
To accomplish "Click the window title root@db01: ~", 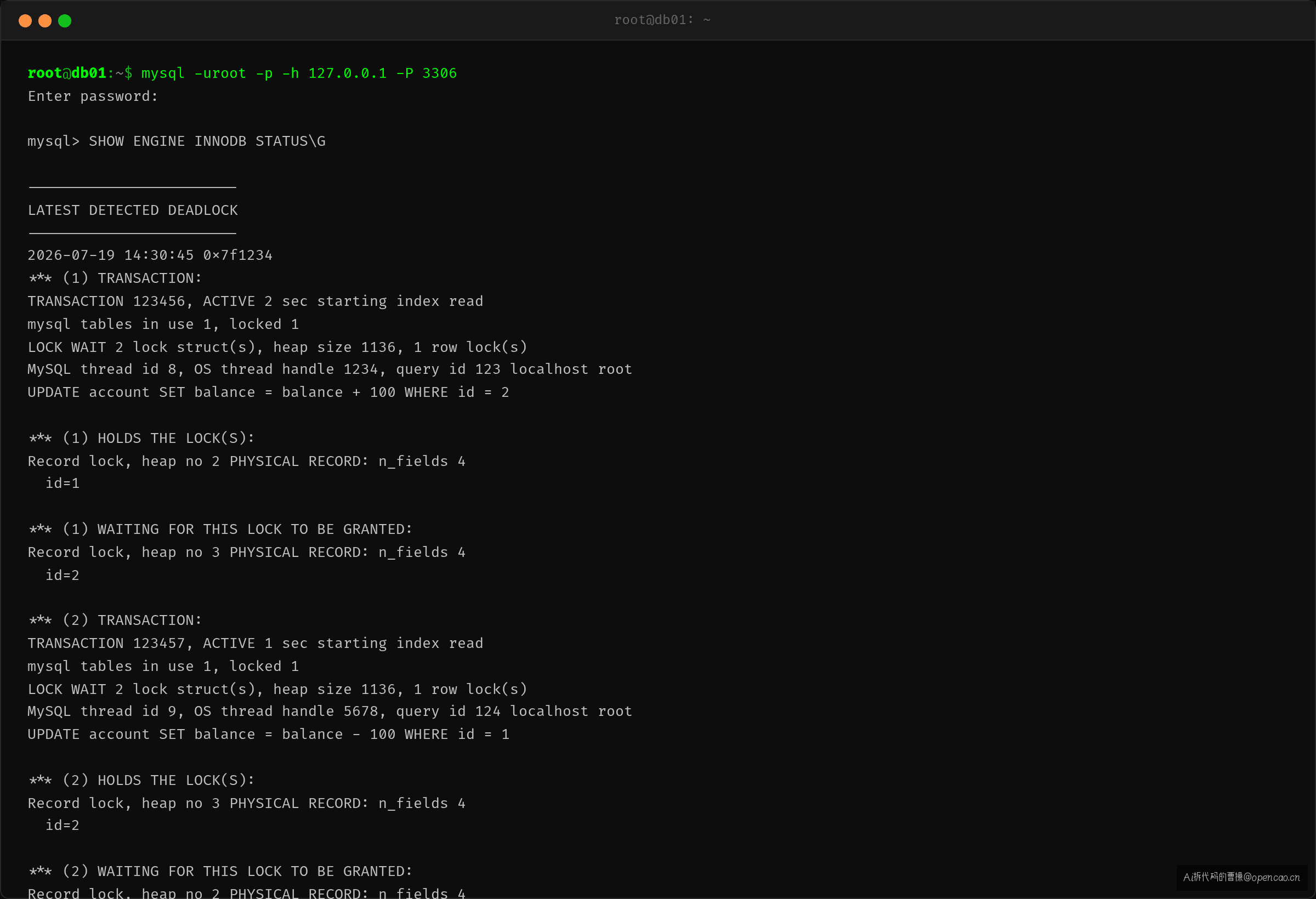I will [662, 20].
